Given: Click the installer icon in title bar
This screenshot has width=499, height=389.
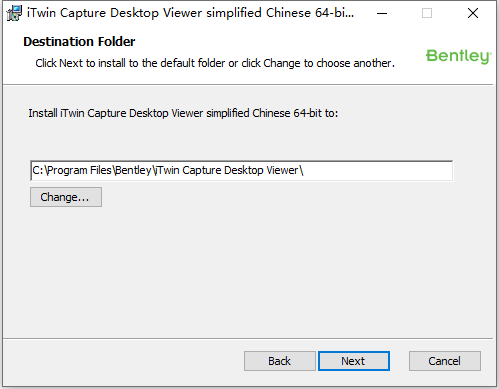Looking at the screenshot, I should [x=14, y=13].
